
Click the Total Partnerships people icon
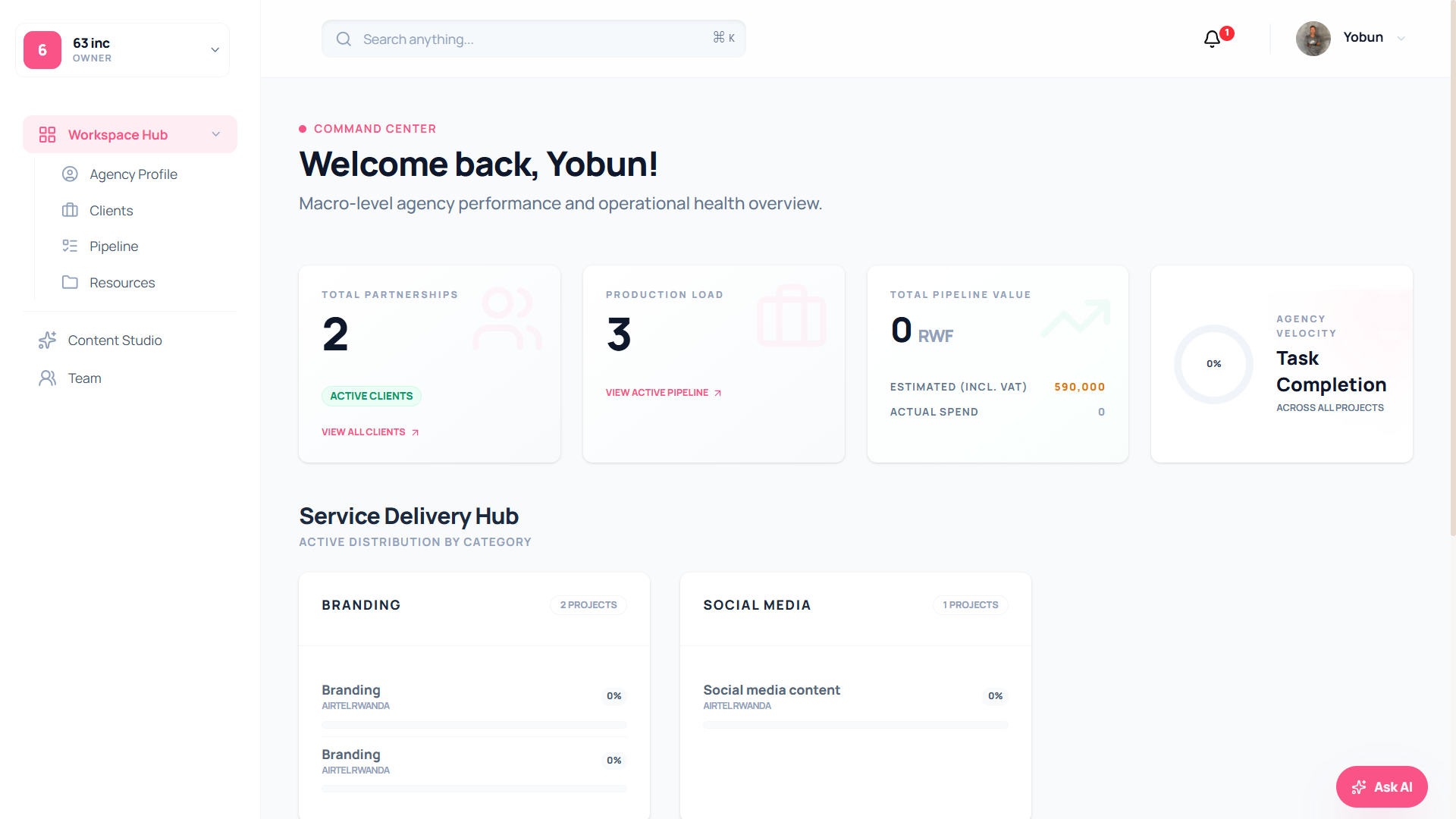tap(507, 318)
